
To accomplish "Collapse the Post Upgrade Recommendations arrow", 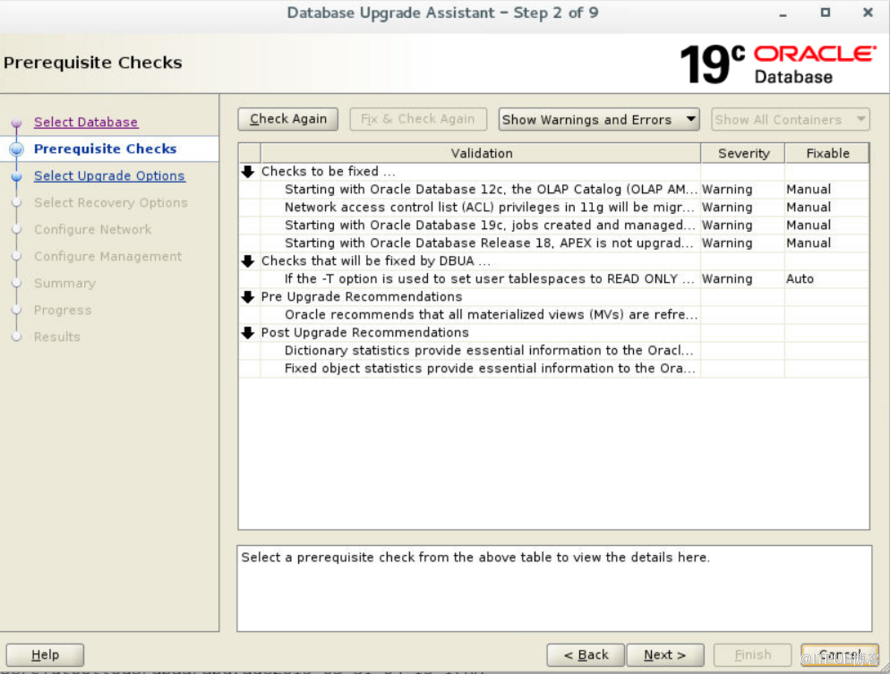I will click(x=248, y=333).
